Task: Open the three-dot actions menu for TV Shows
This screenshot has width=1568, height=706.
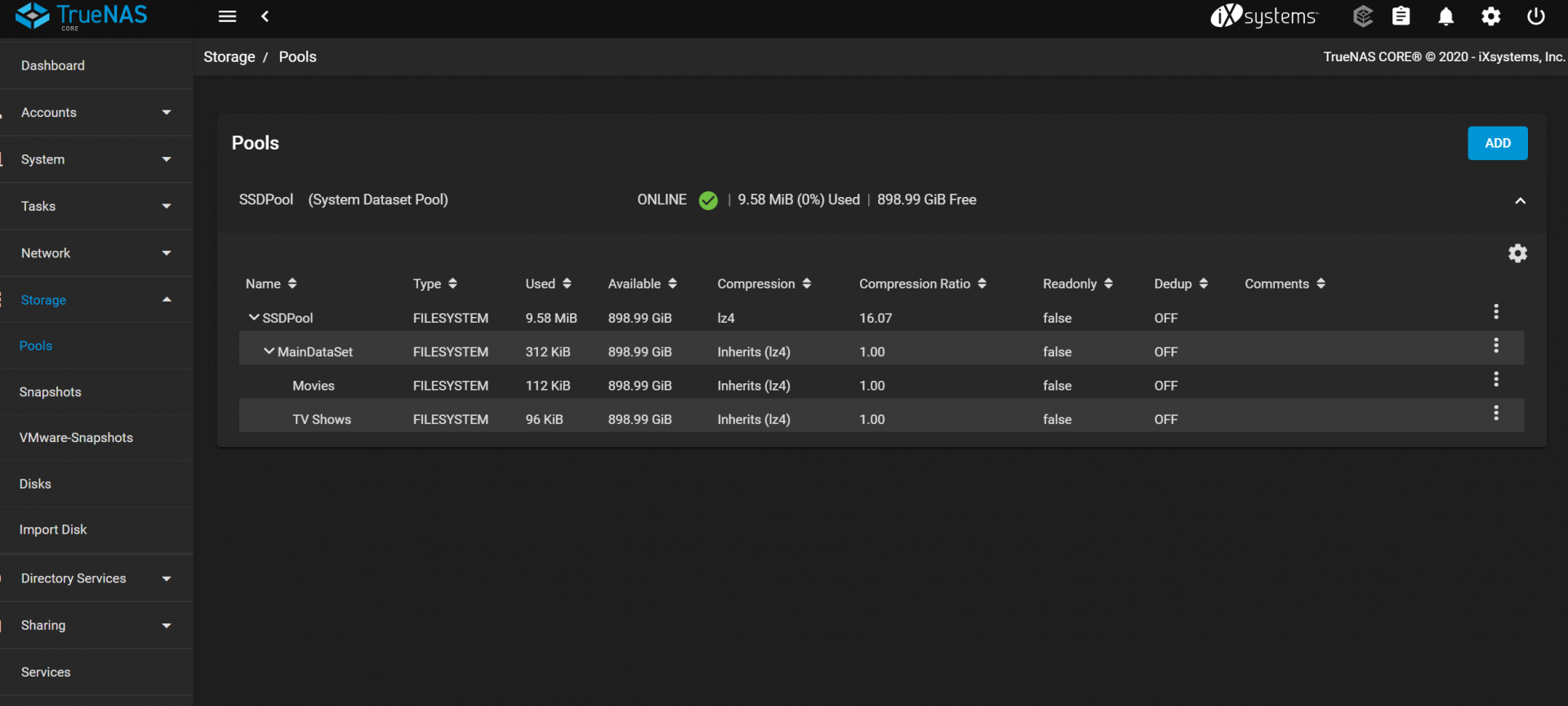Action: [x=1496, y=413]
